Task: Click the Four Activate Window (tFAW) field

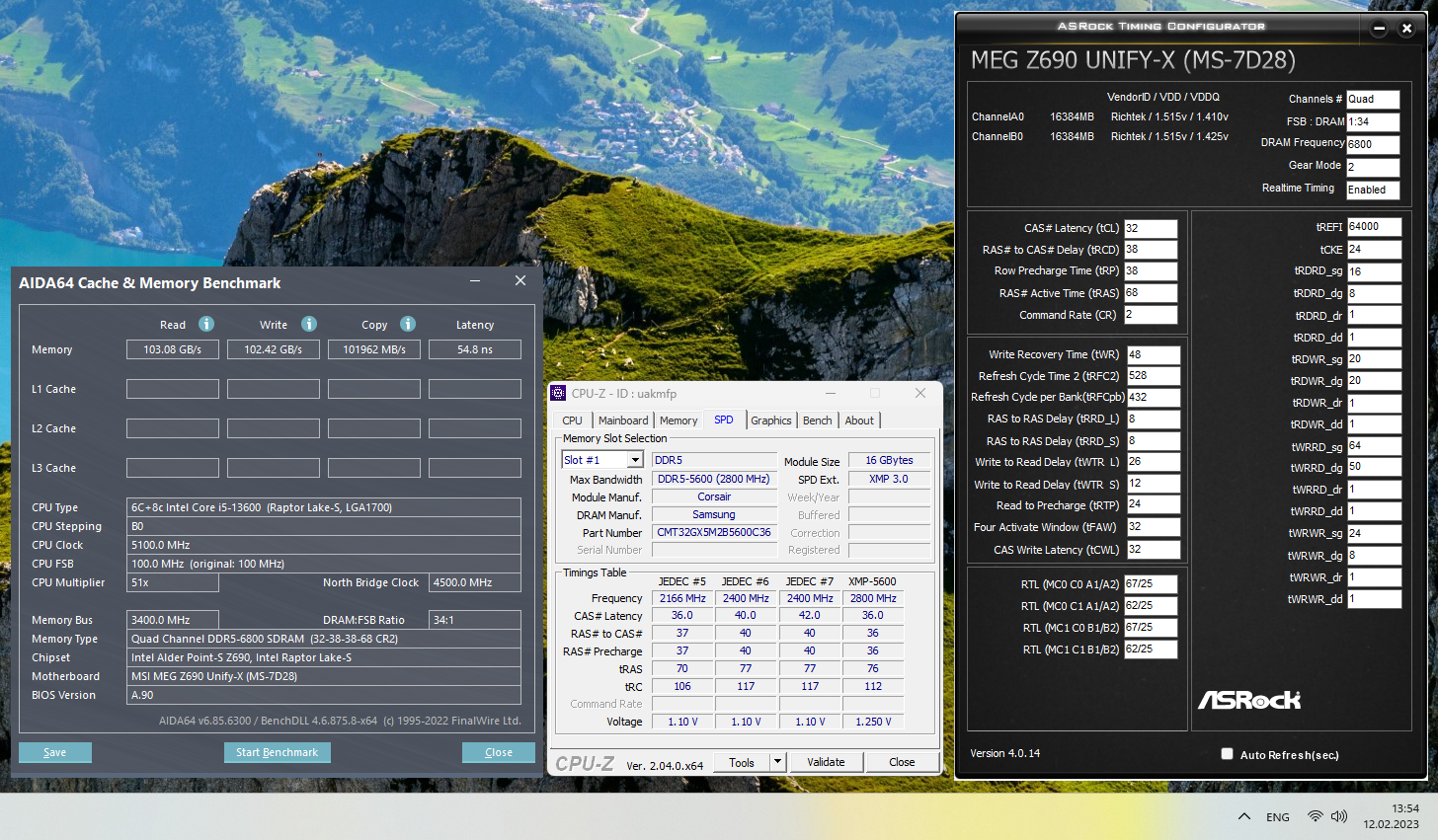Action: click(x=1154, y=527)
